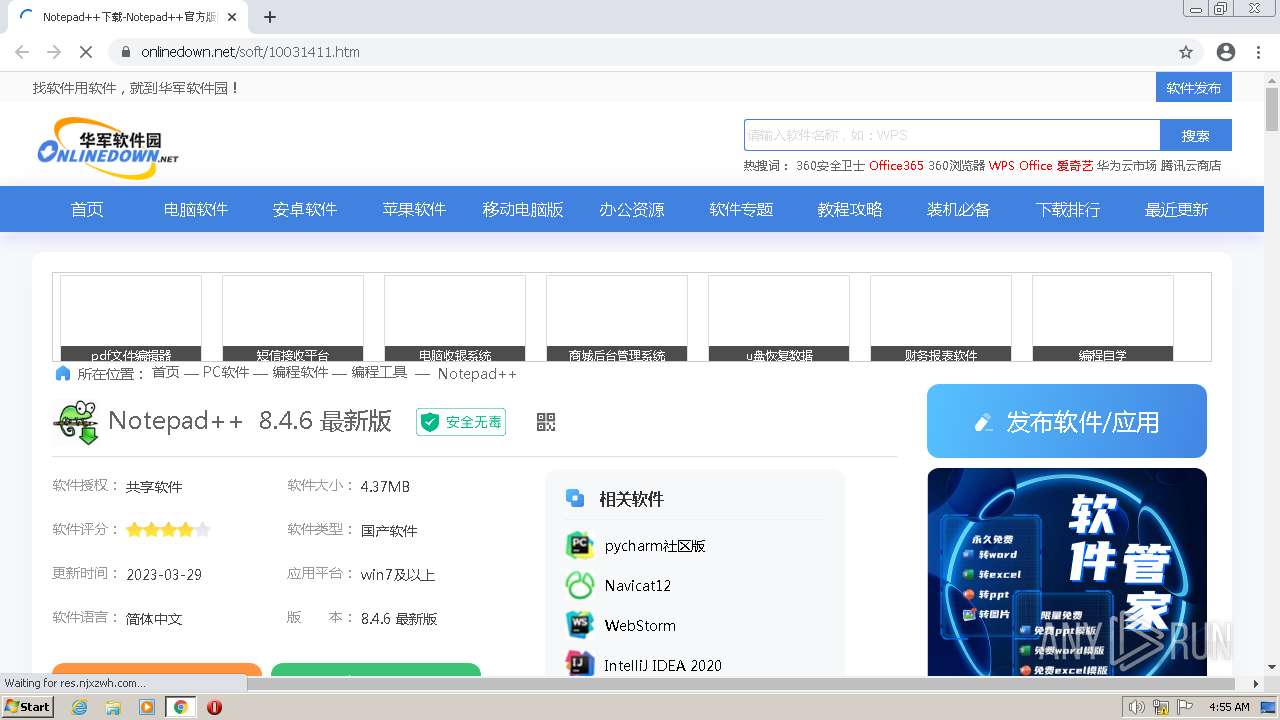Click the volume speaker tray icon
The width and height of the screenshot is (1280, 720).
coord(1137,707)
